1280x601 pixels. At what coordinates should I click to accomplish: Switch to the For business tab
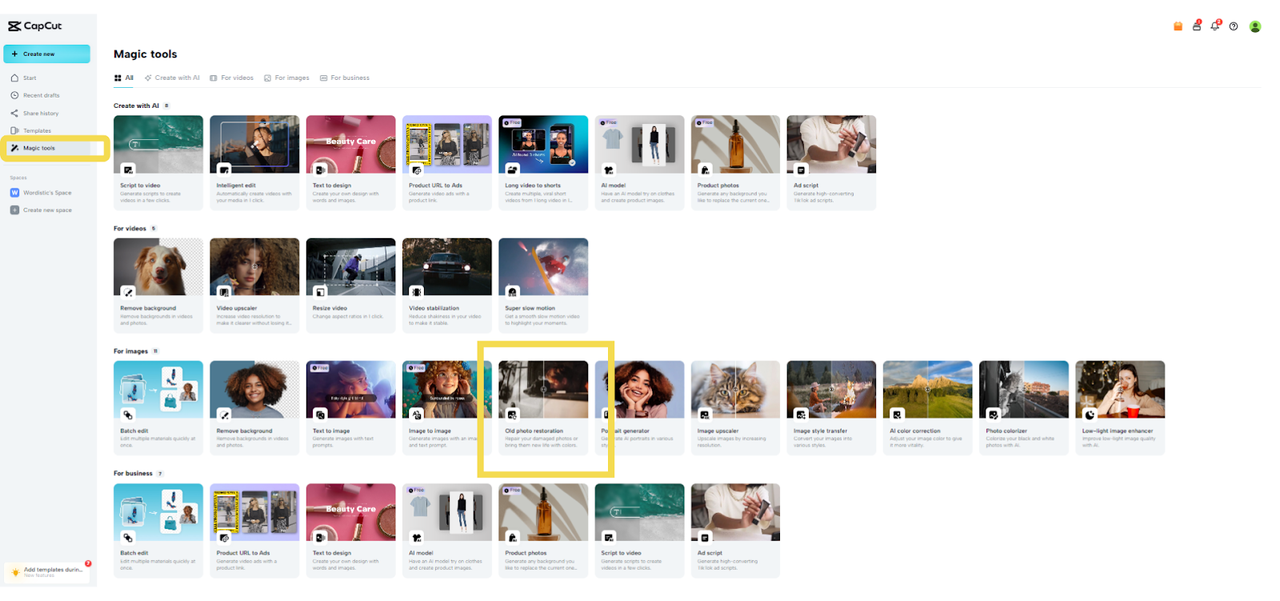click(x=345, y=78)
